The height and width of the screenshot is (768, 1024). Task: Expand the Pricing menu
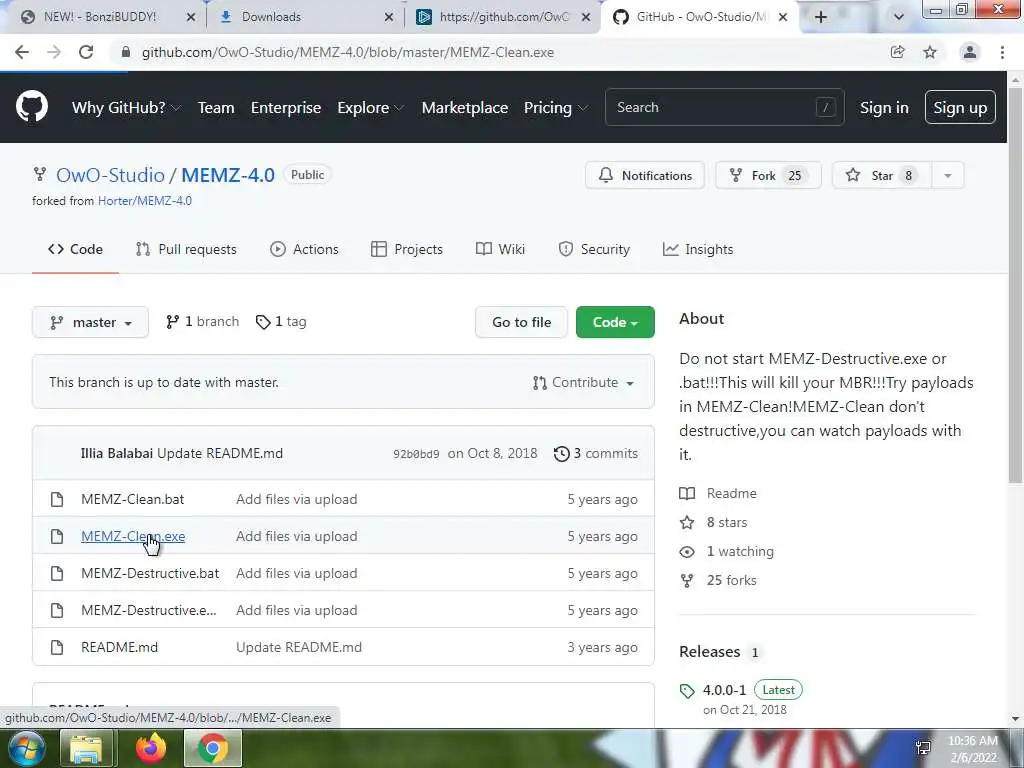pyautogui.click(x=556, y=108)
